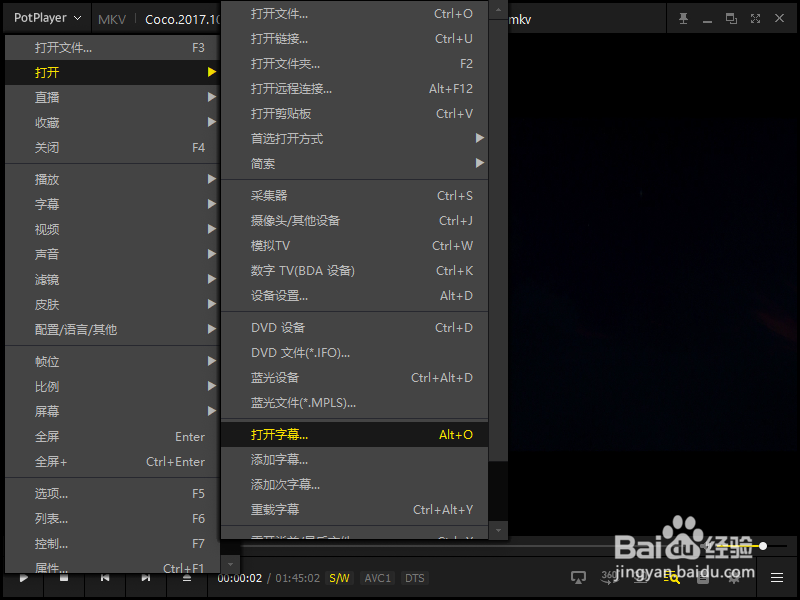Stop playback with the stop button
Image resolution: width=800 pixels, height=600 pixels.
(64, 578)
